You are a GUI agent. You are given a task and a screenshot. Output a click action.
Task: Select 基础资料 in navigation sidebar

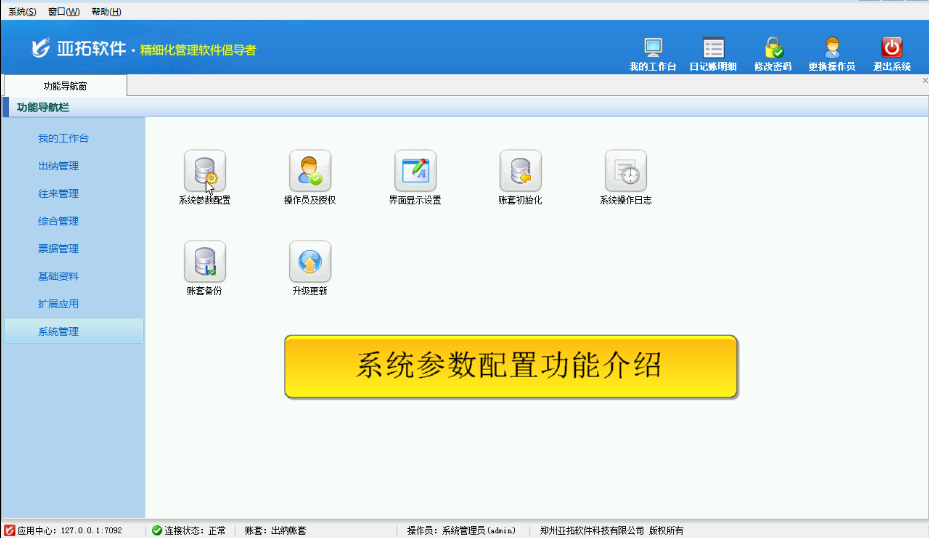click(x=58, y=276)
